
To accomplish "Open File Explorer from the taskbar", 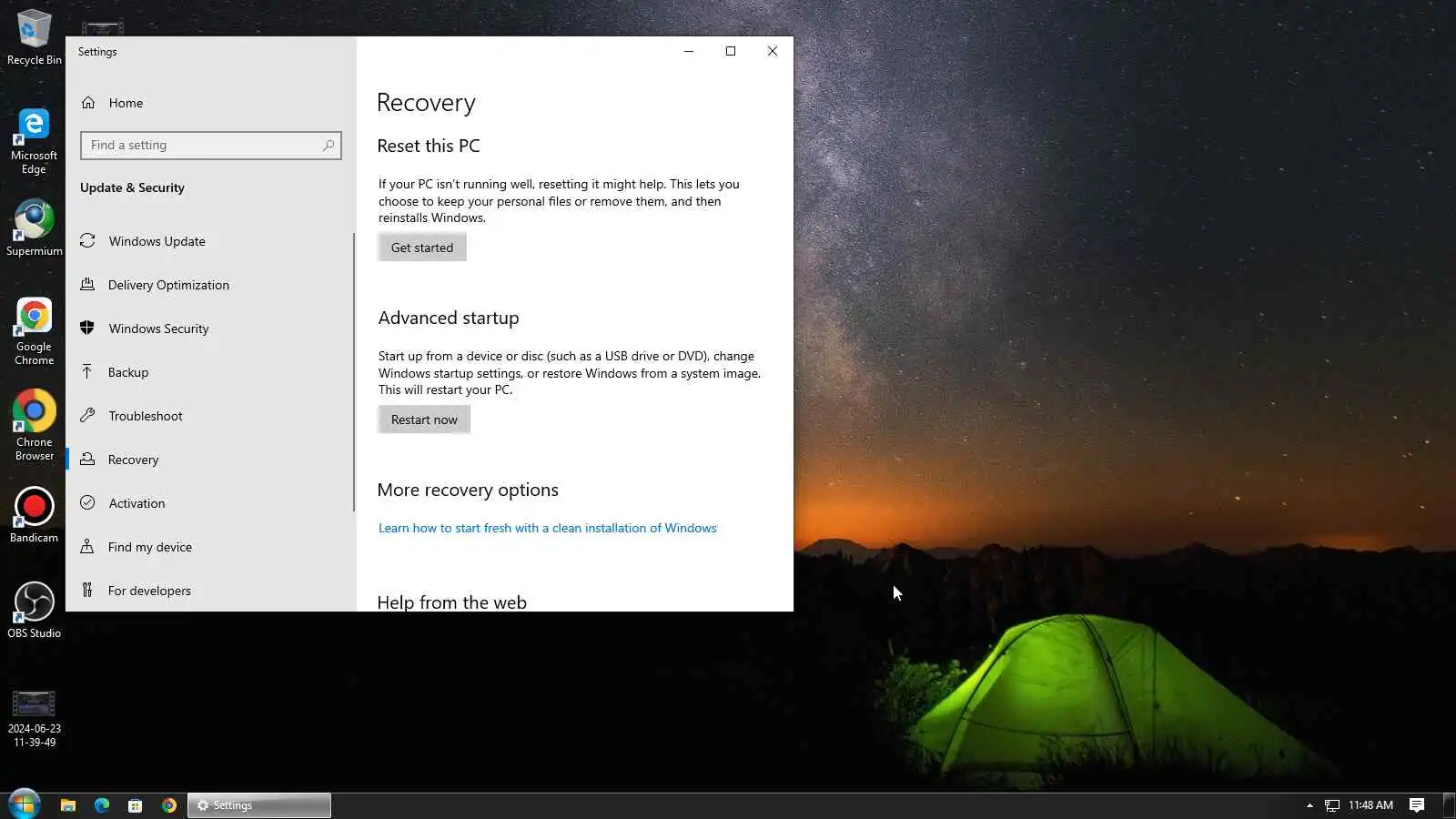I will tap(67, 805).
